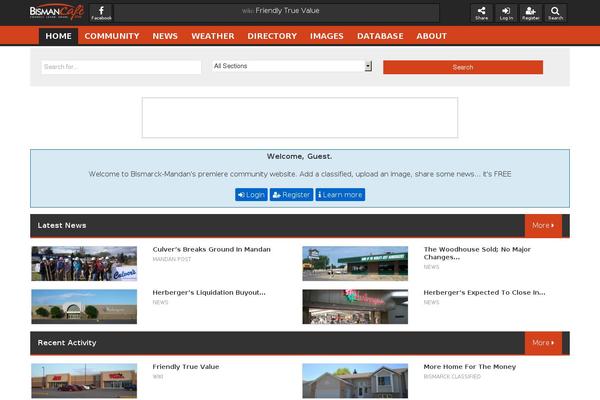The image size is (600, 400).
Task: Click the blue Login button
Action: click(x=251, y=195)
